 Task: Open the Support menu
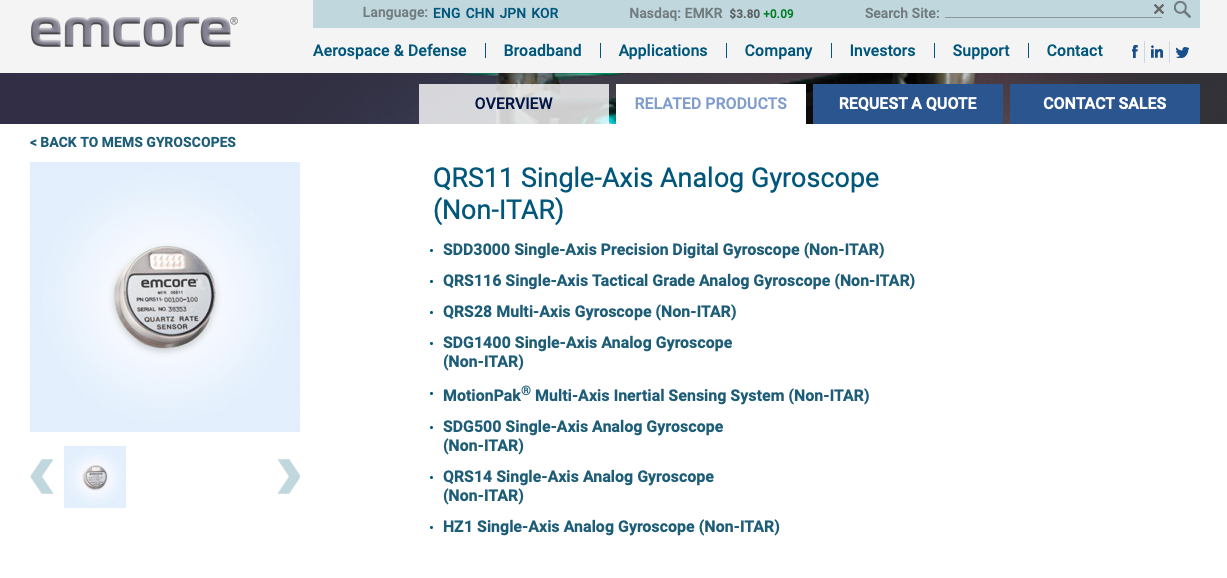(981, 51)
